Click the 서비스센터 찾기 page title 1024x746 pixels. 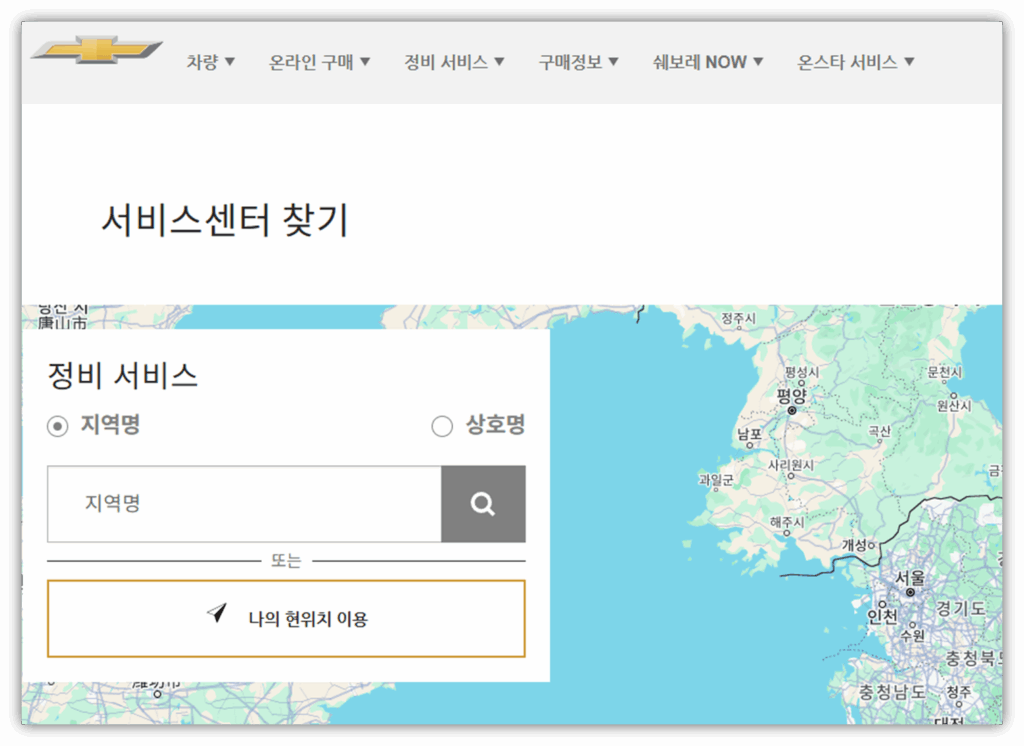tap(225, 221)
